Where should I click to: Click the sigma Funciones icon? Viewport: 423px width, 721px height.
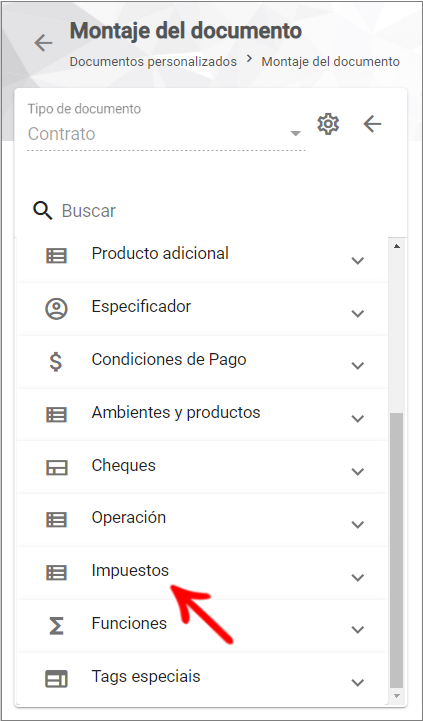point(56,626)
